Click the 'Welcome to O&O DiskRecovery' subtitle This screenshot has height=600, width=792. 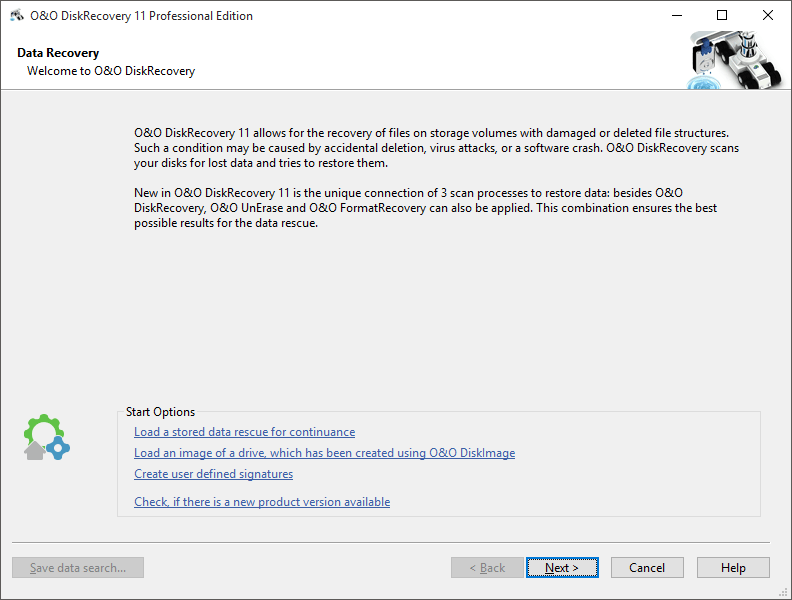click(x=110, y=71)
